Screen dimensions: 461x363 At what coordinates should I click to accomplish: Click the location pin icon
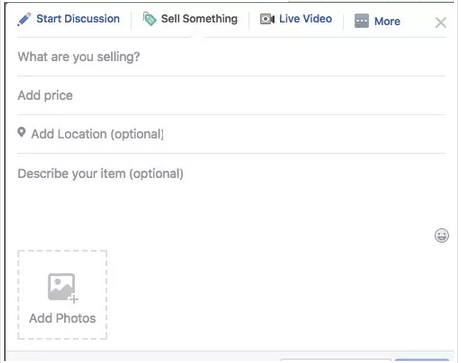click(x=22, y=133)
